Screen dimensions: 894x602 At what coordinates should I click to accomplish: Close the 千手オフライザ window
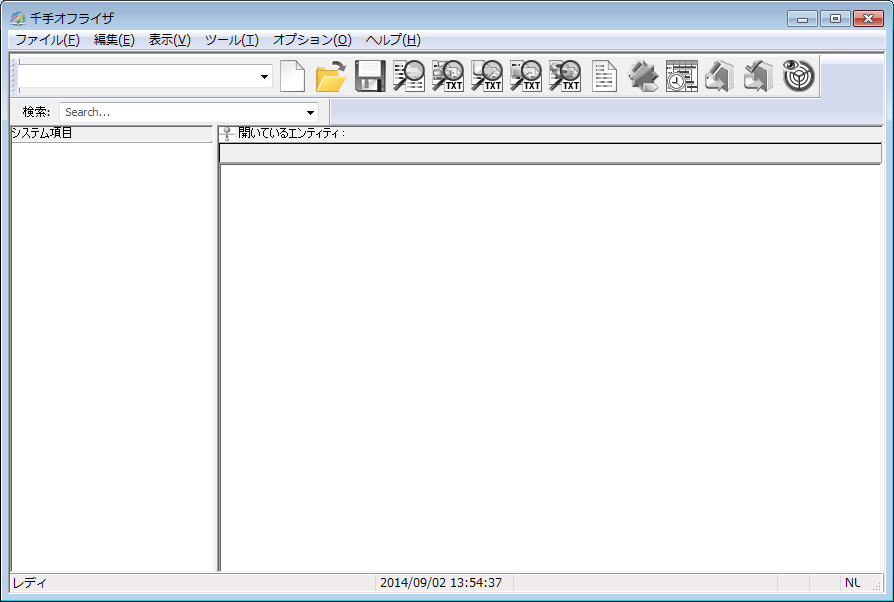[868, 19]
